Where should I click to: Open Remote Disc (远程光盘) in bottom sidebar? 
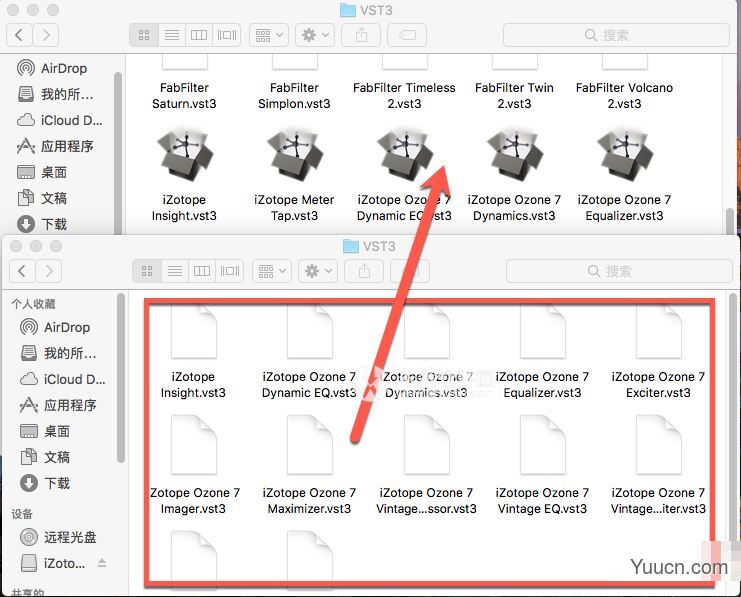tap(58, 537)
